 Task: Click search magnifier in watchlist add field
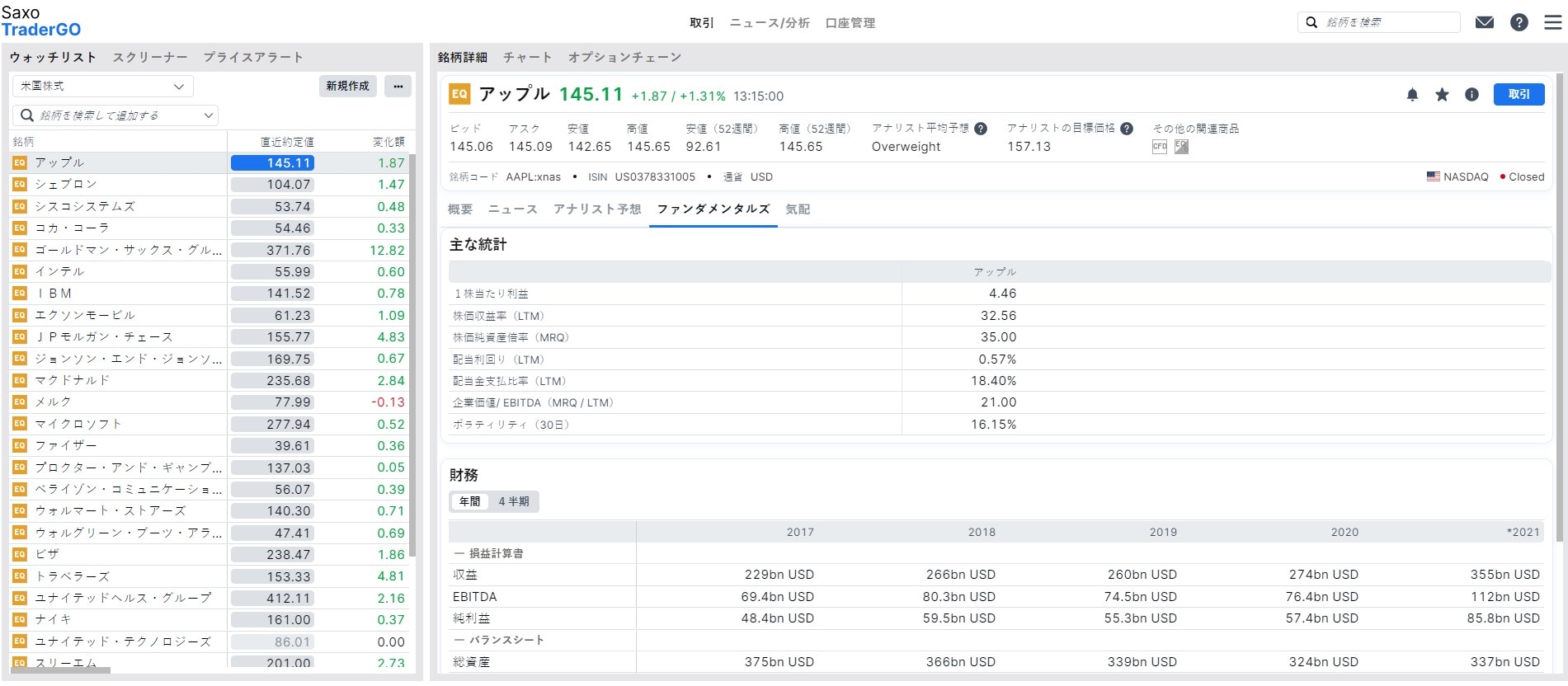pyautogui.click(x=27, y=115)
